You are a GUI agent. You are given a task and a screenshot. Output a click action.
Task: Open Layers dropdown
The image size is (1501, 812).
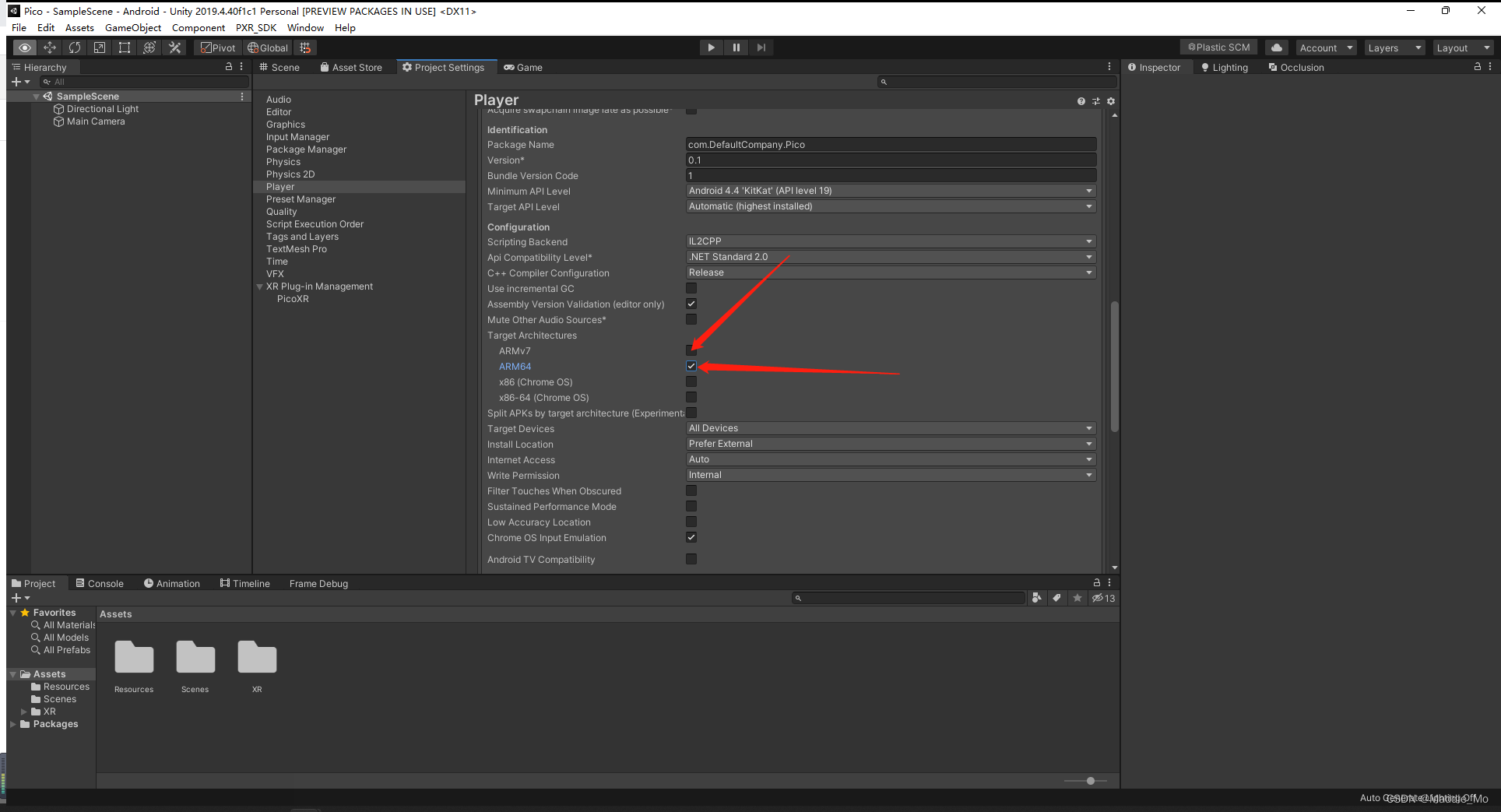click(x=1394, y=47)
